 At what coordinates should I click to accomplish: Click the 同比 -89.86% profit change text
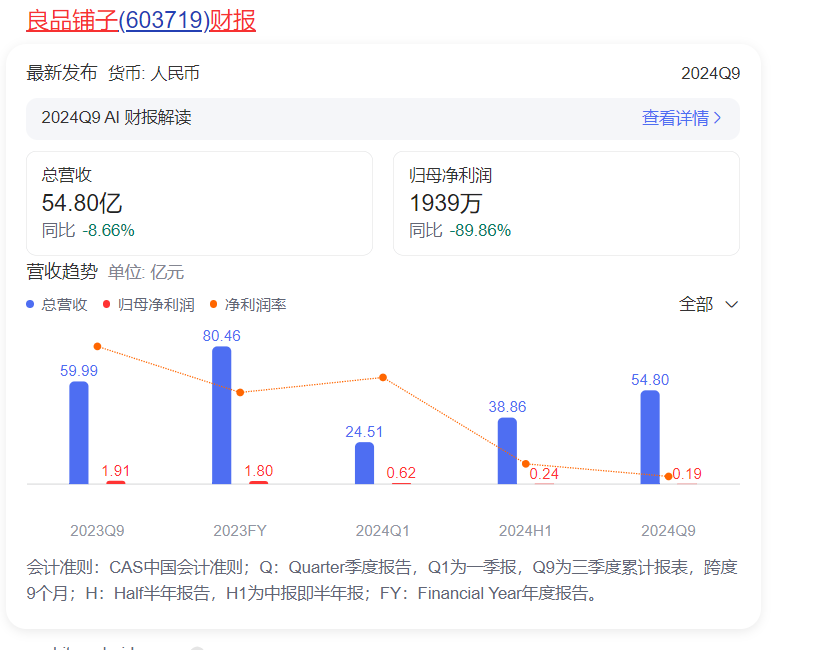pos(460,231)
